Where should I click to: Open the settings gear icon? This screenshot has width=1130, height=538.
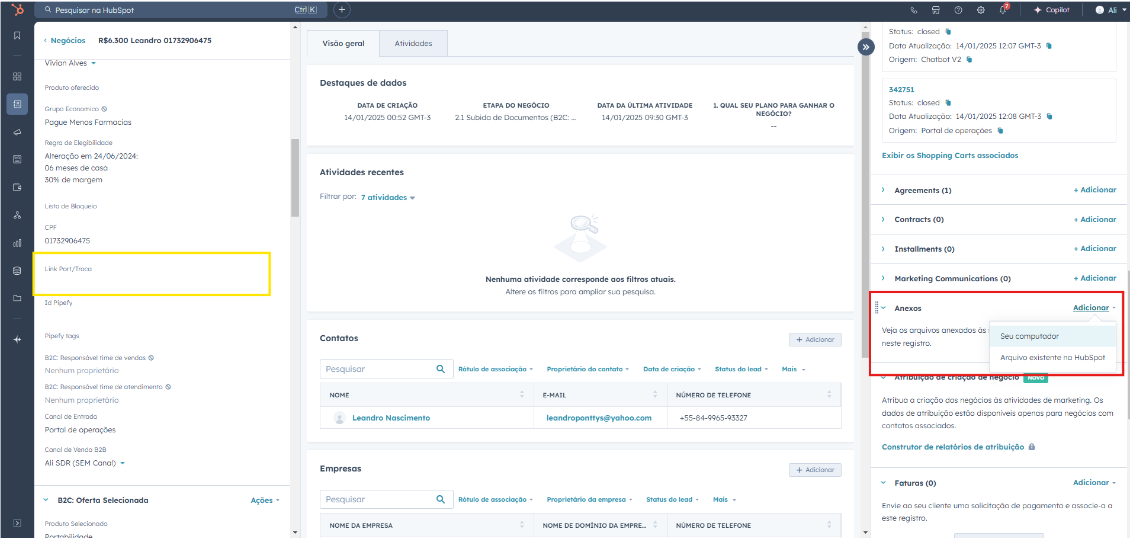tap(982, 9)
